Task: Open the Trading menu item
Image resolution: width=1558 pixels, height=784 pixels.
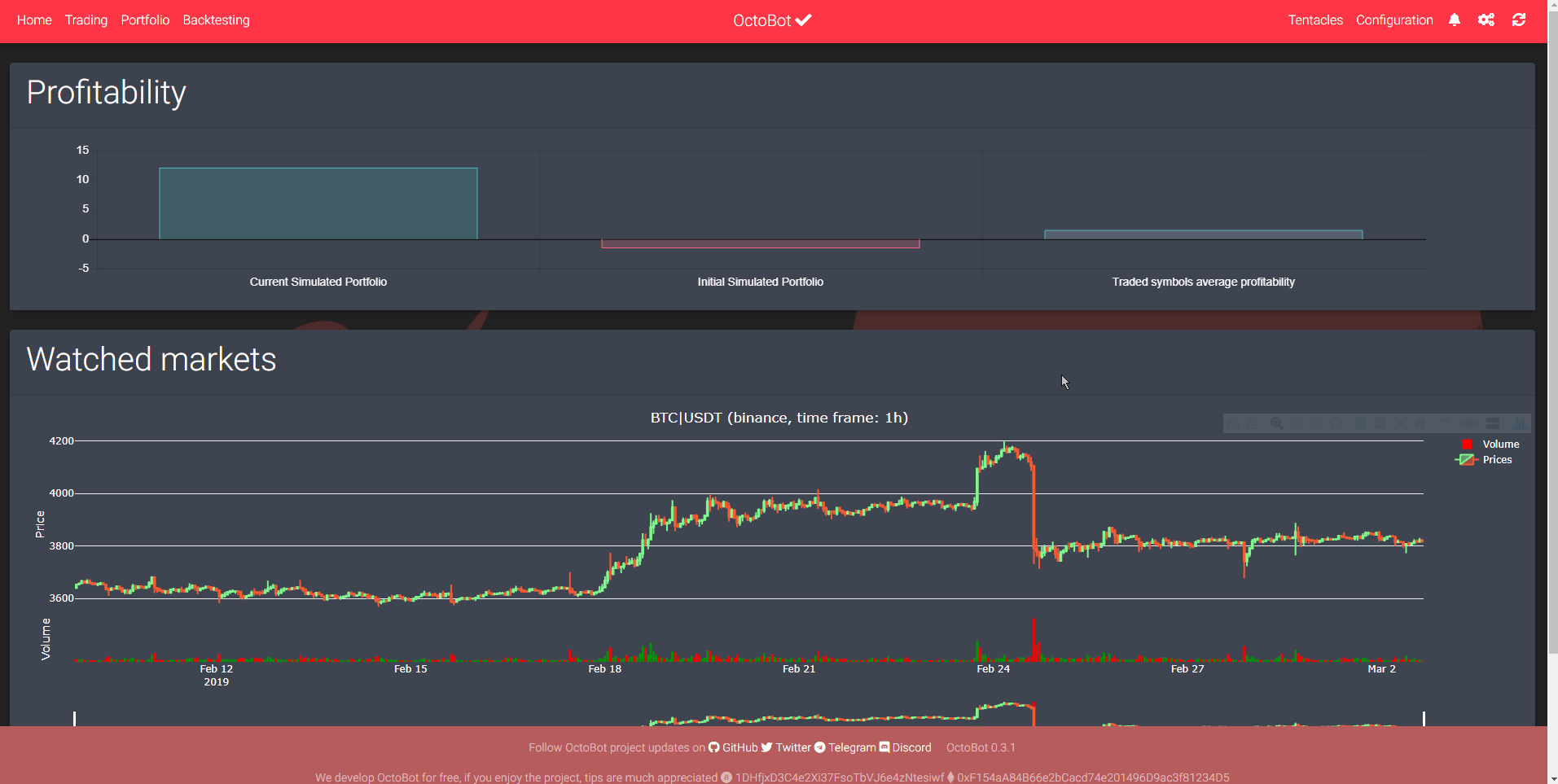Action: coord(86,20)
